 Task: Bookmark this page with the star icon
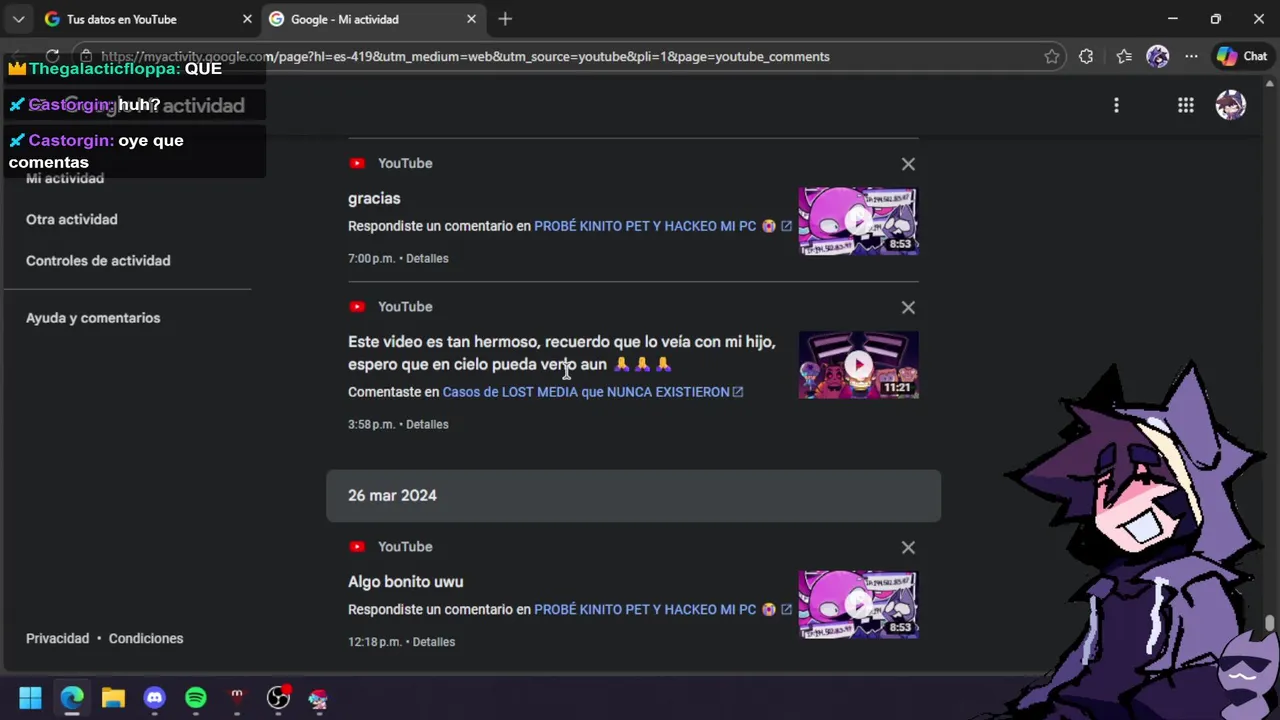point(1052,57)
